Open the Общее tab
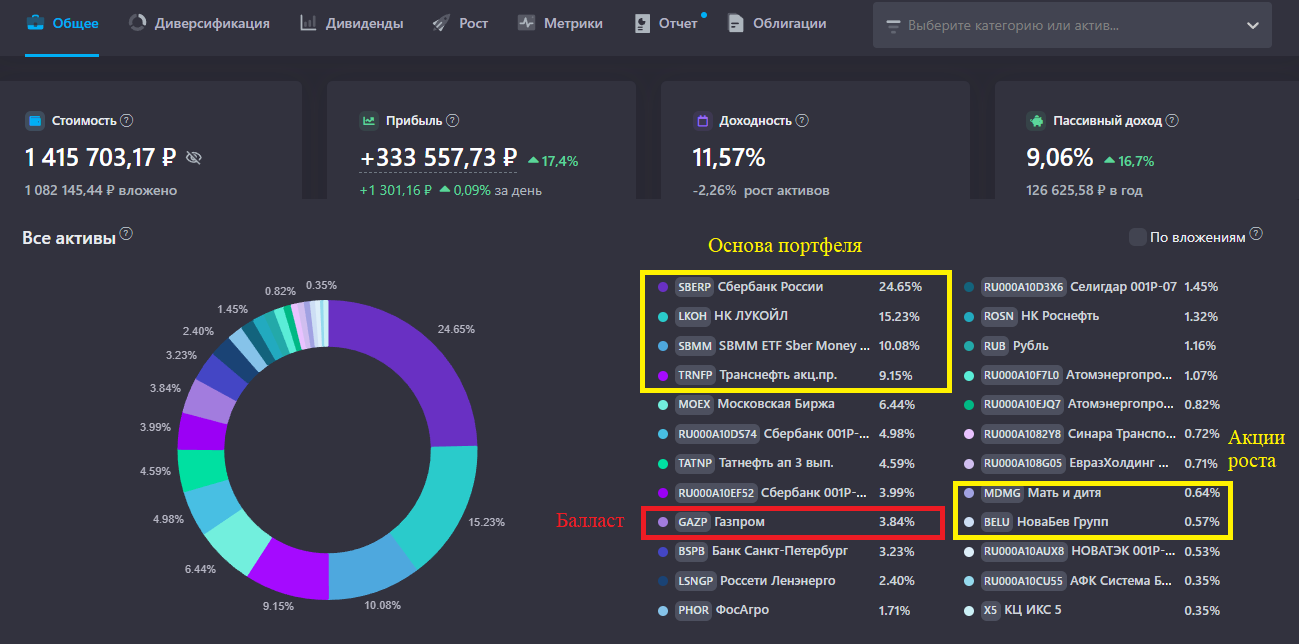 tap(62, 24)
